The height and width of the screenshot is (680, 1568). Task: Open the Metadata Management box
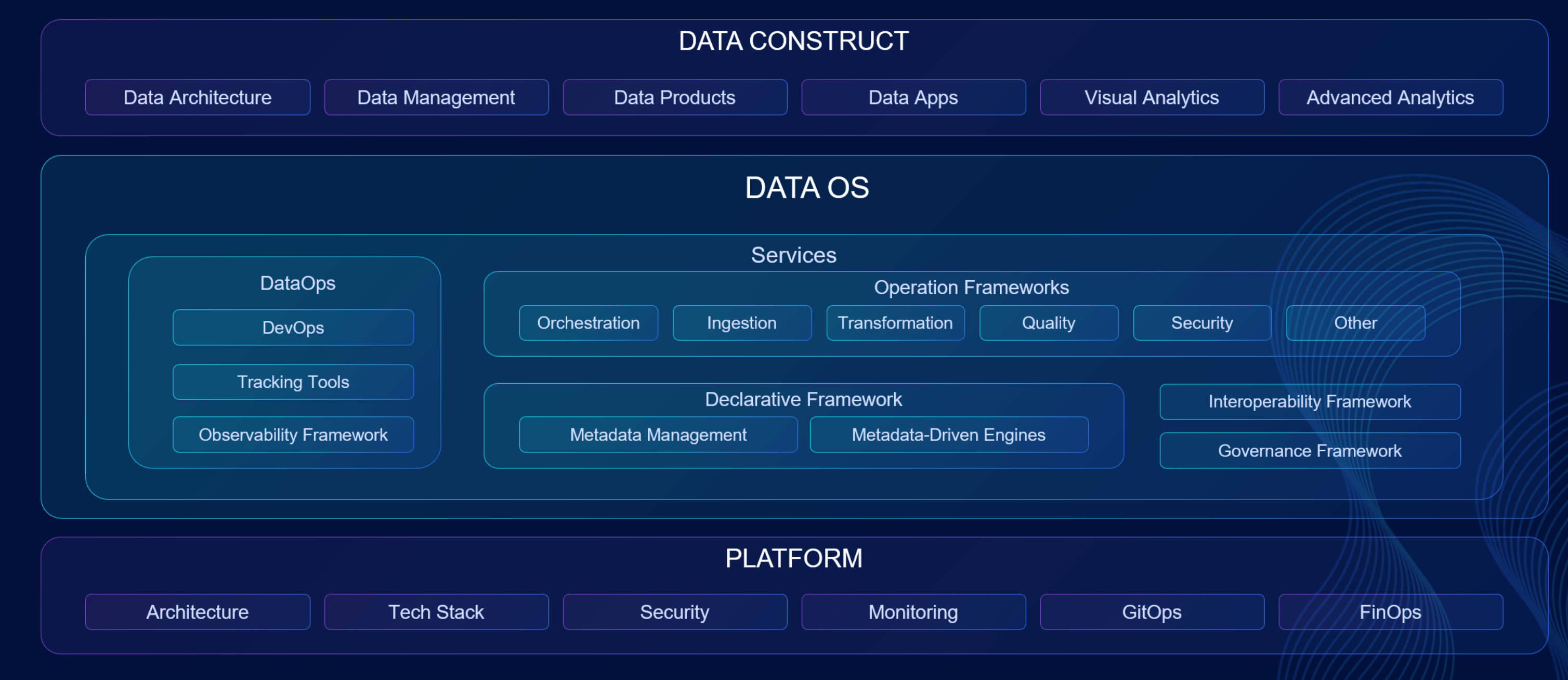click(x=658, y=435)
